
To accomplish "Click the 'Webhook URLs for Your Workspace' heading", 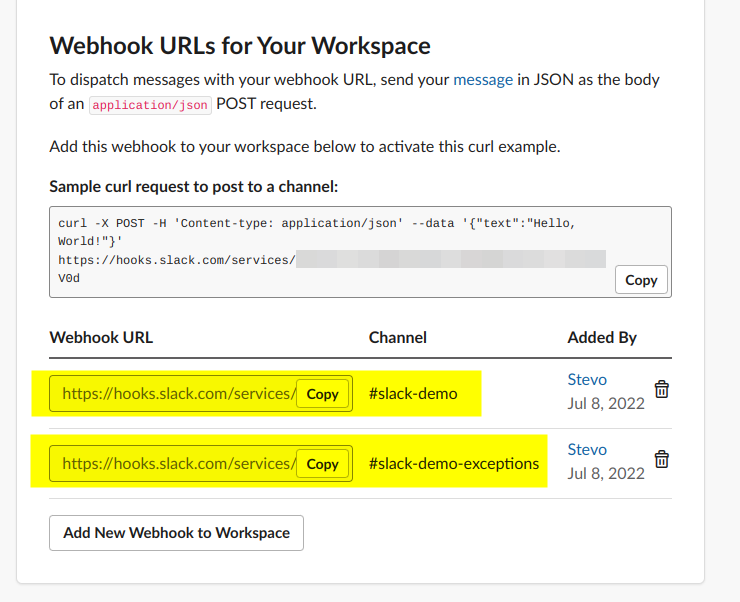I will pyautogui.click(x=240, y=46).
